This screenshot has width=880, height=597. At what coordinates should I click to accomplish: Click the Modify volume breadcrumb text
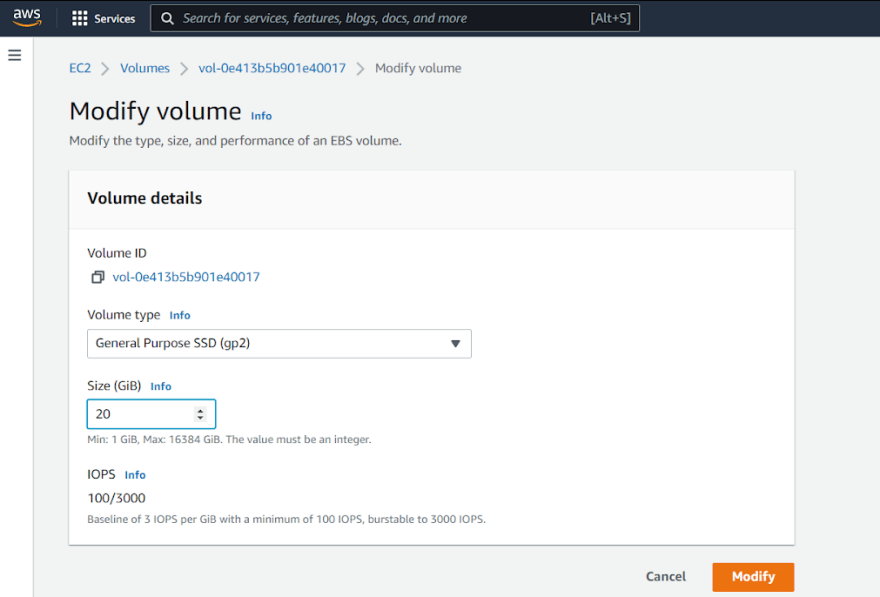(418, 68)
